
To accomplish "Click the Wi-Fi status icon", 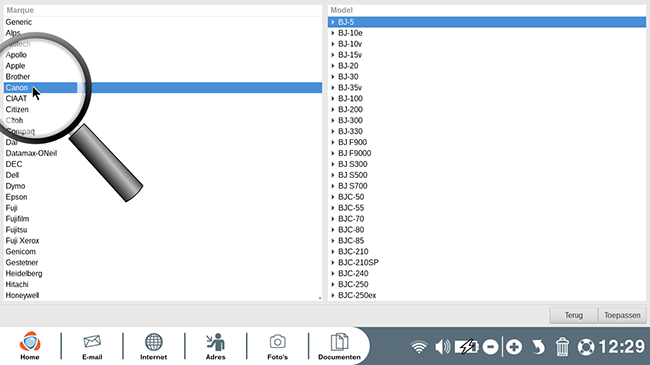I will pyautogui.click(x=419, y=347).
